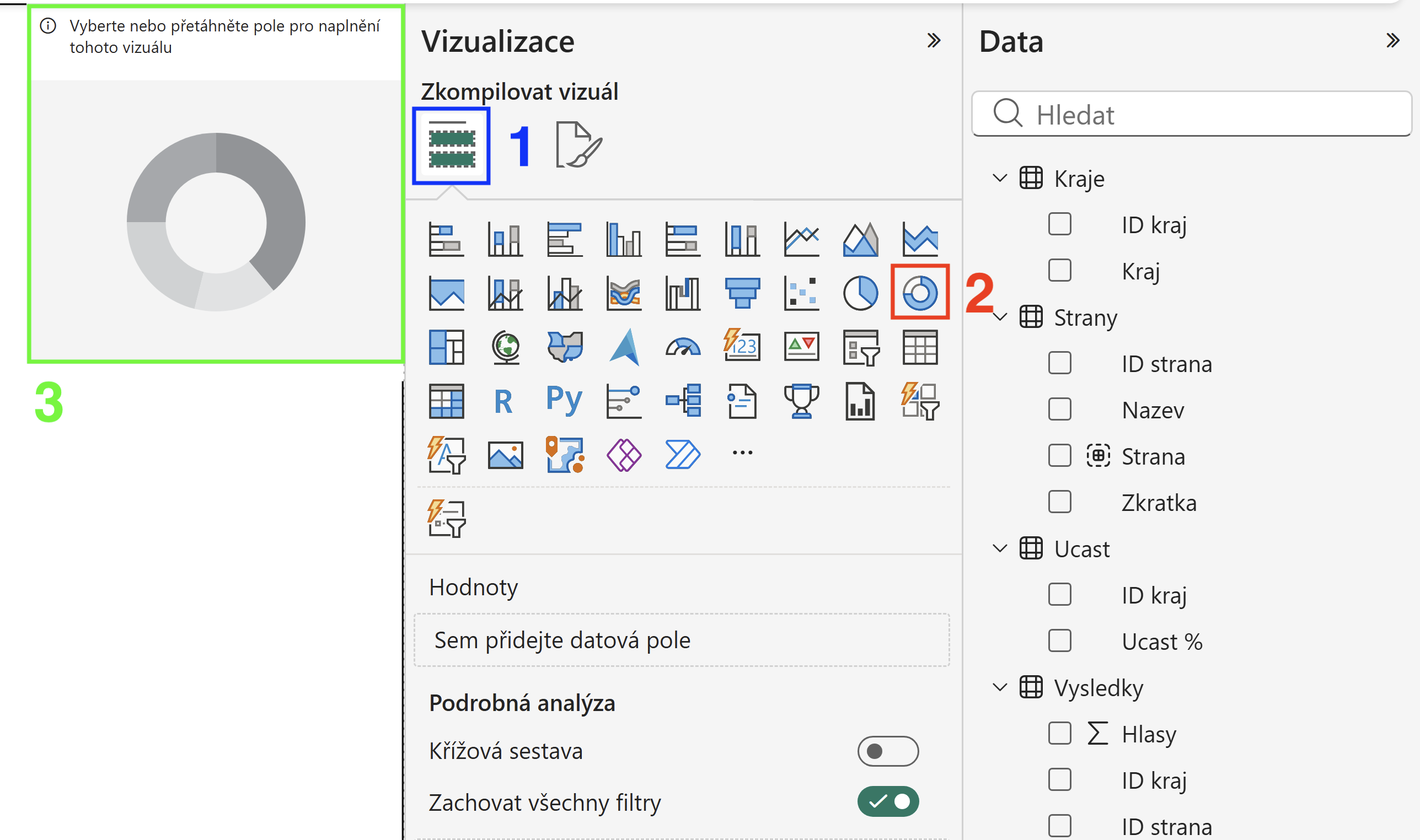Select the pie chart visual icon
Viewport: 1420px width, 840px height.
(860, 293)
